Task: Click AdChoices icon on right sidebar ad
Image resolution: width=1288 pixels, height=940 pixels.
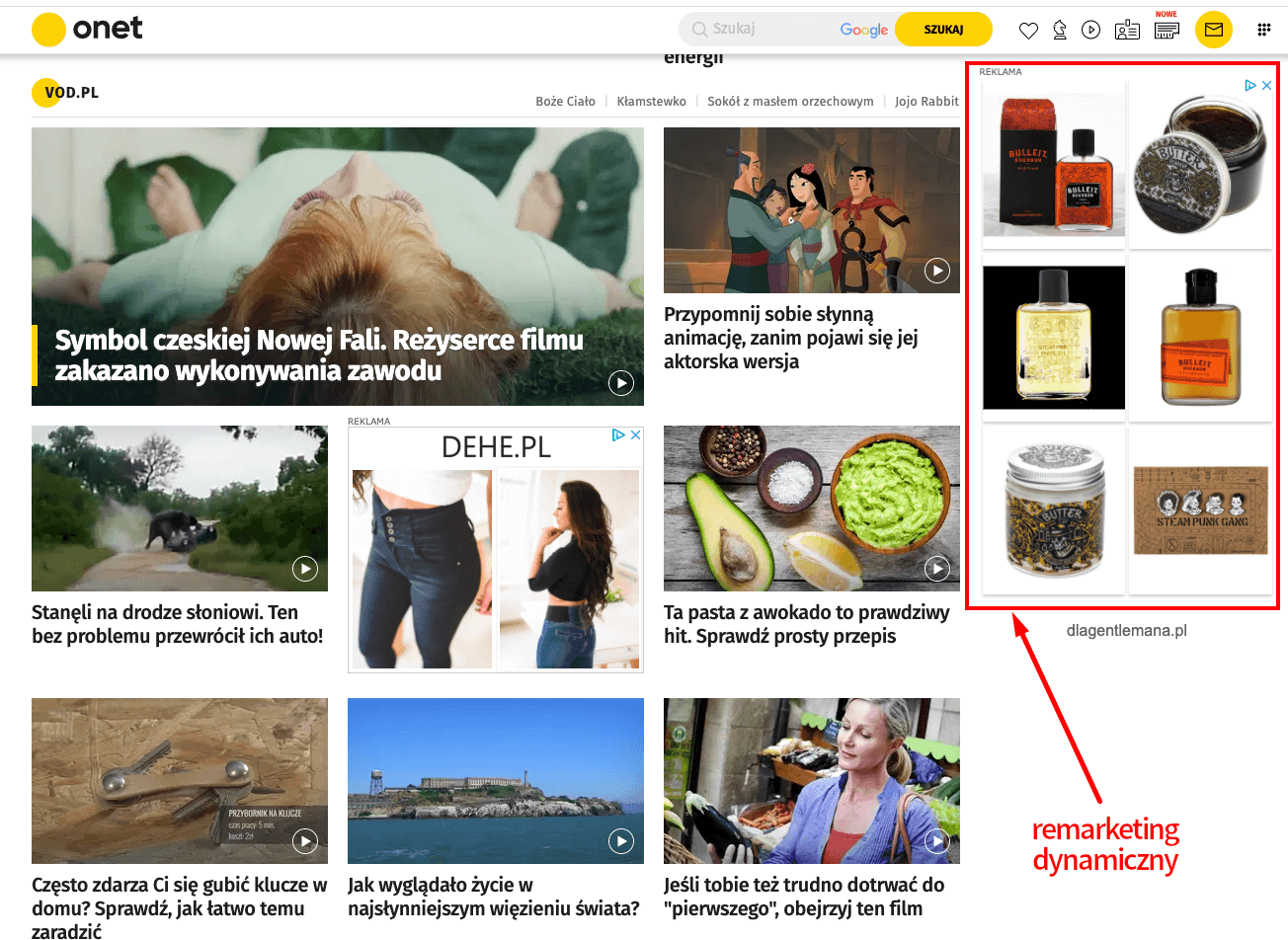Action: click(x=1250, y=86)
